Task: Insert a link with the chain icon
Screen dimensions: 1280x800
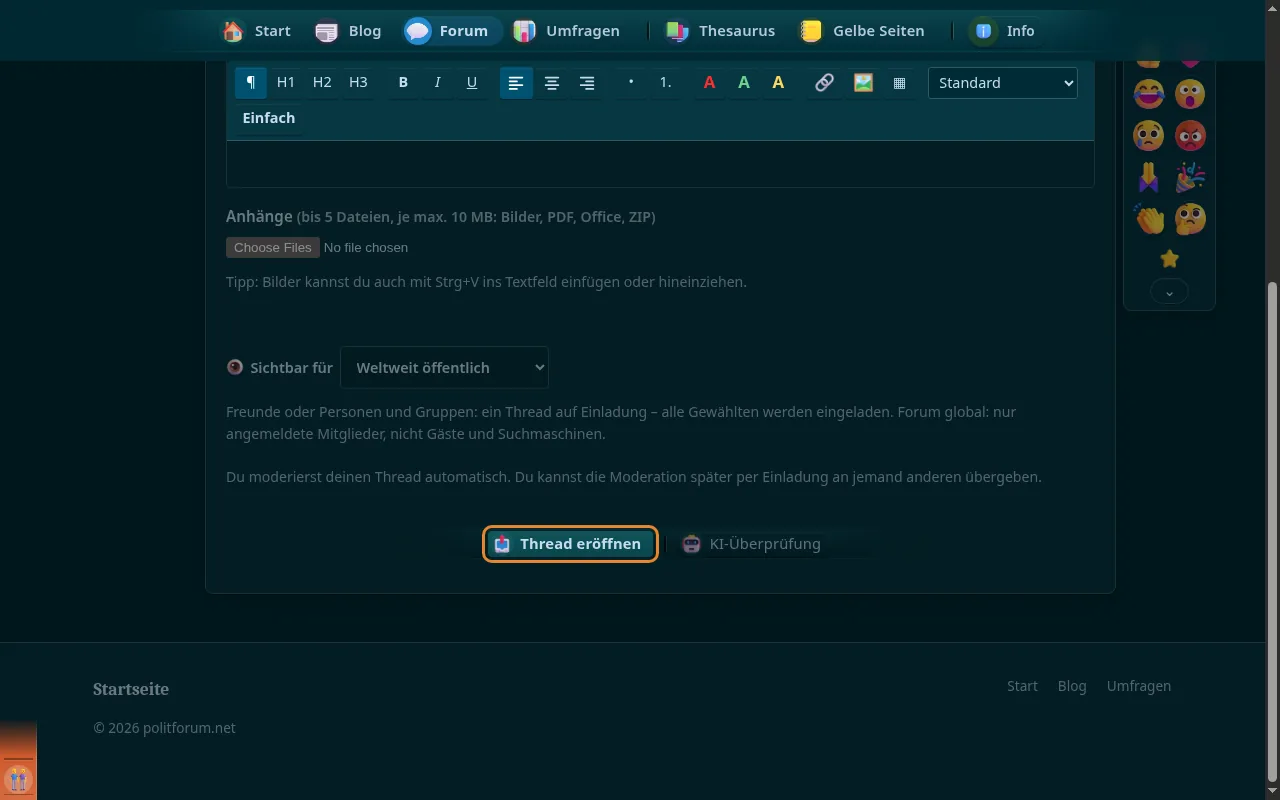Action: [x=824, y=83]
